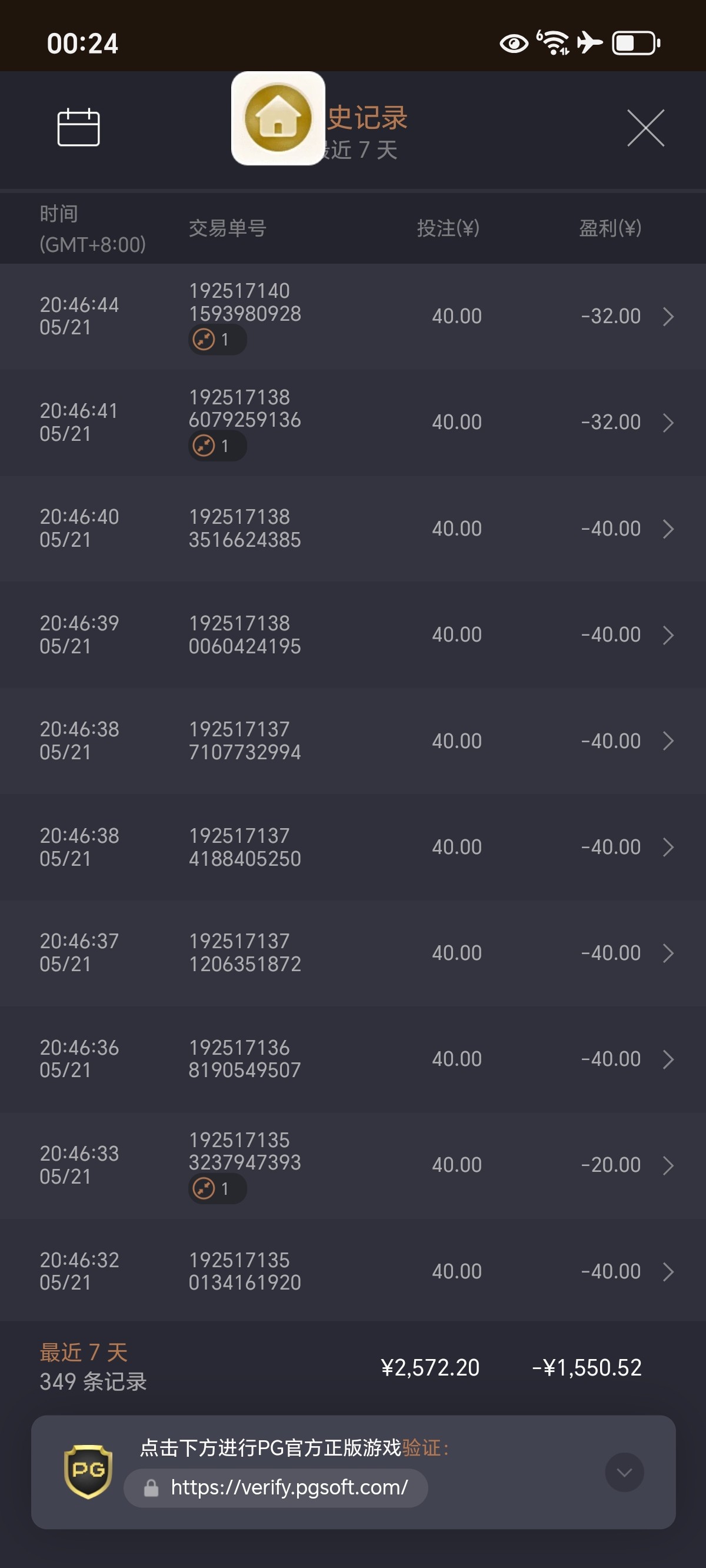Tap the 最近 7 天 summary label

point(84,1353)
